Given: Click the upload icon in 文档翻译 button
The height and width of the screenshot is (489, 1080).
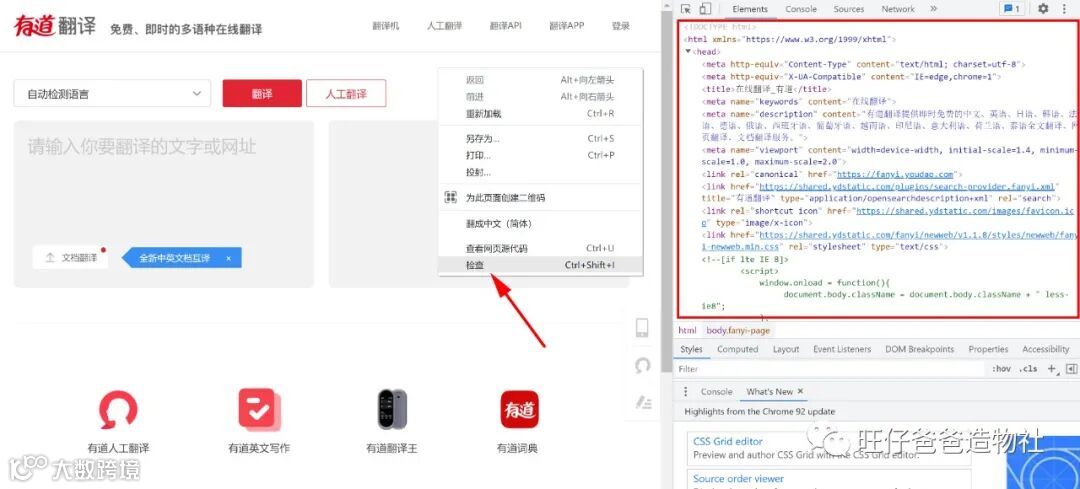Looking at the screenshot, I should (50, 258).
